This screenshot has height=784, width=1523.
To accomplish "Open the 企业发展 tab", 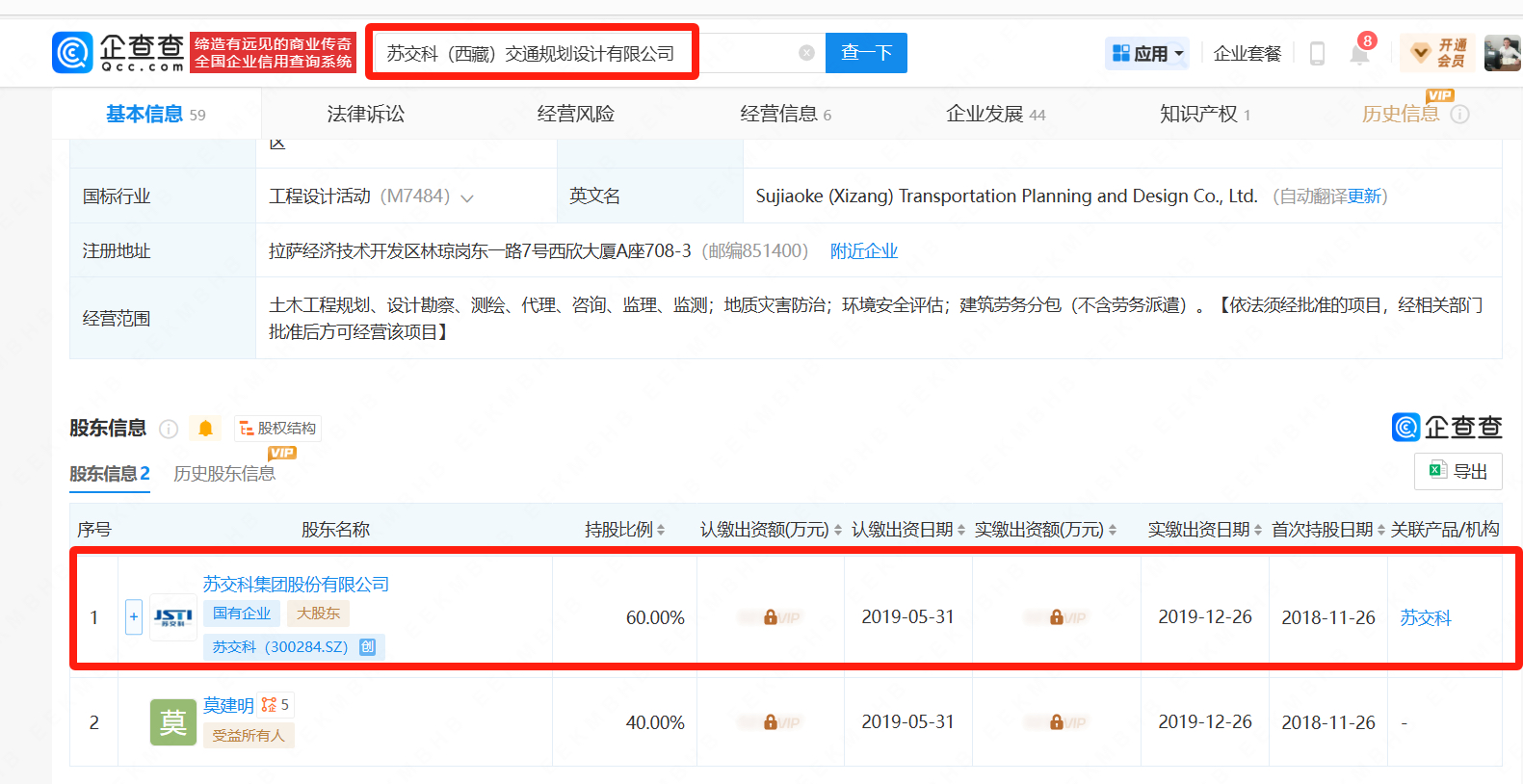I will (x=995, y=115).
